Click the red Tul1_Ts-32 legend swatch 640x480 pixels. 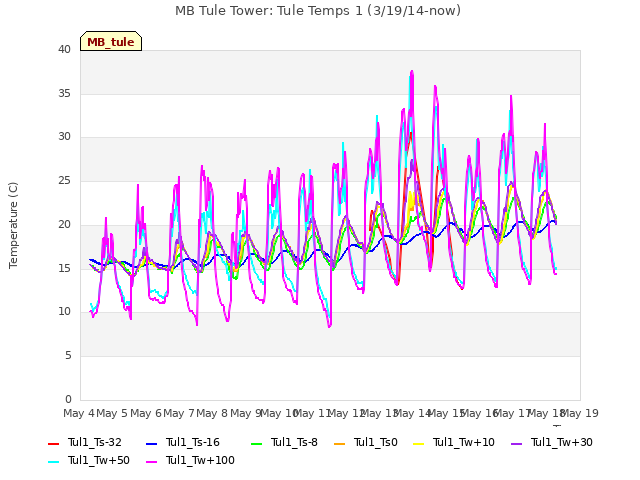coord(53,443)
